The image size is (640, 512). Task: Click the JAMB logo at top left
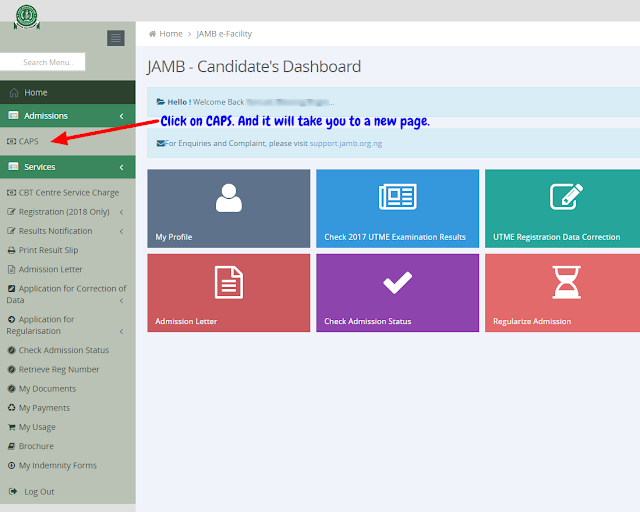28,17
